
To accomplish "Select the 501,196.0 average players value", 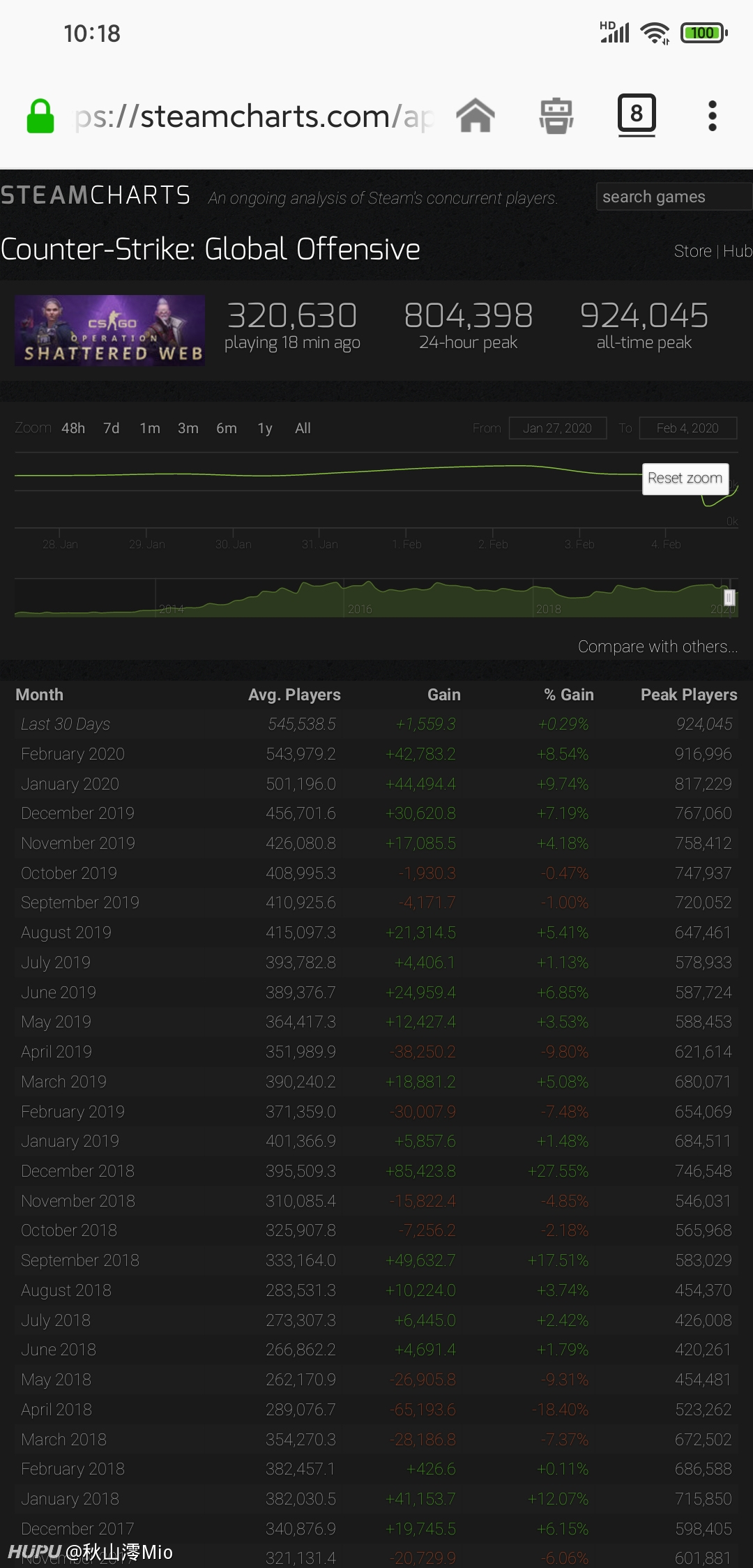I will [301, 784].
